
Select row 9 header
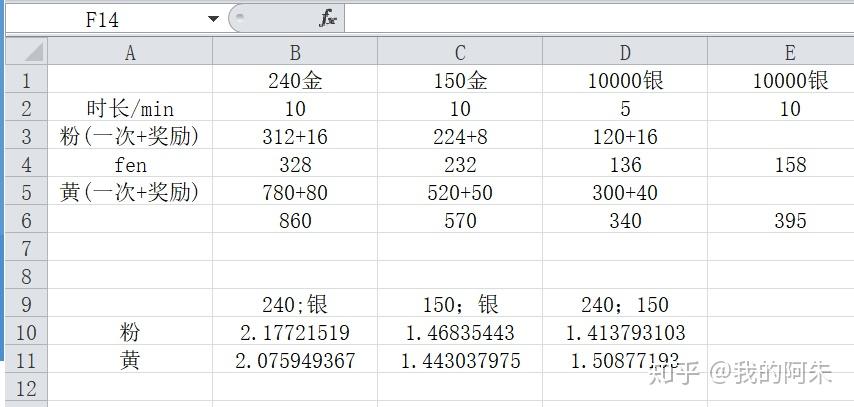click(x=26, y=304)
